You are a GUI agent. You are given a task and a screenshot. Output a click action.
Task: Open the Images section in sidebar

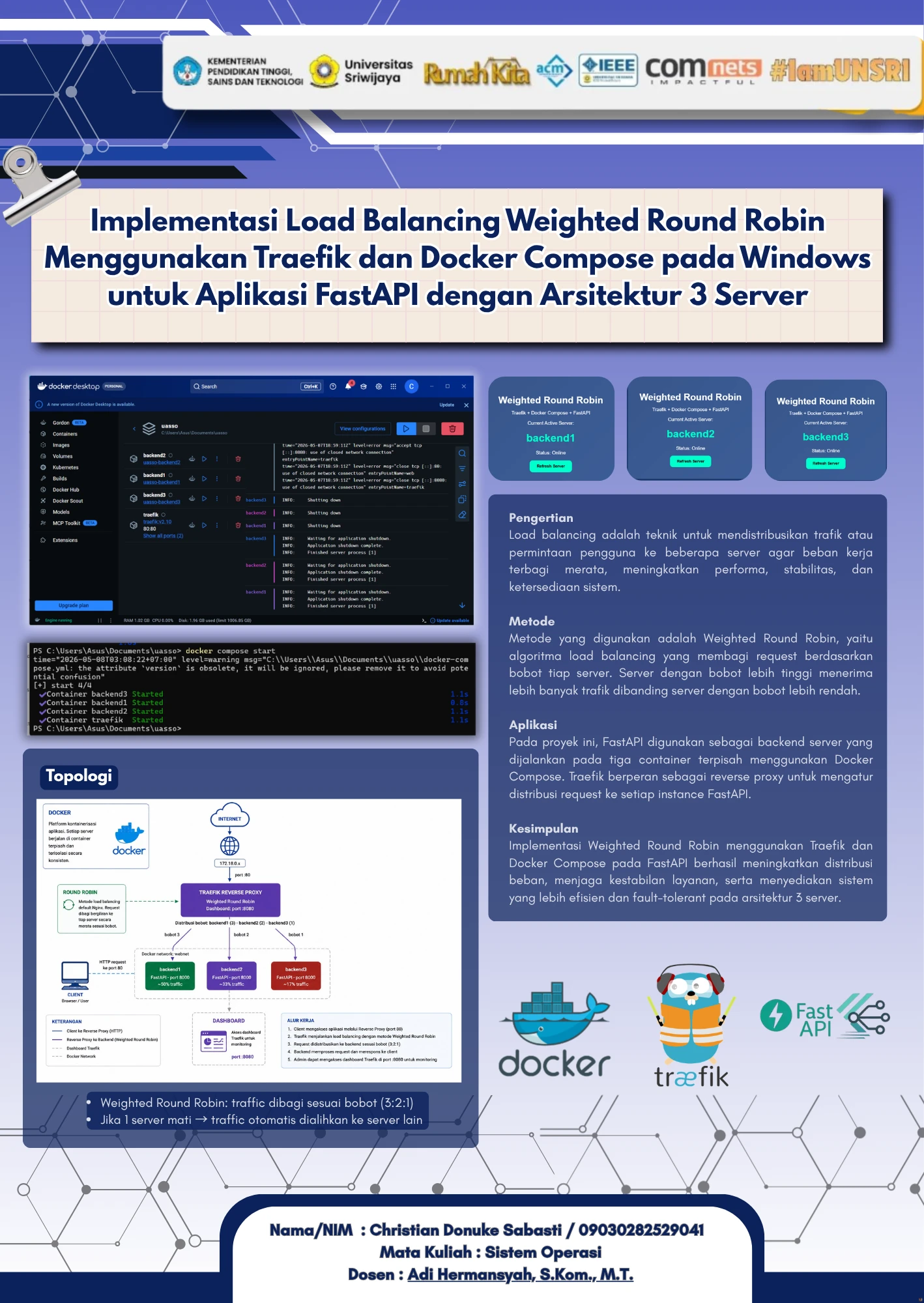[x=56, y=445]
